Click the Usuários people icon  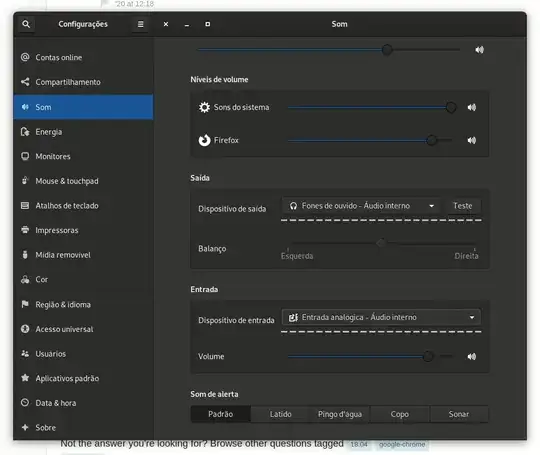point(25,354)
